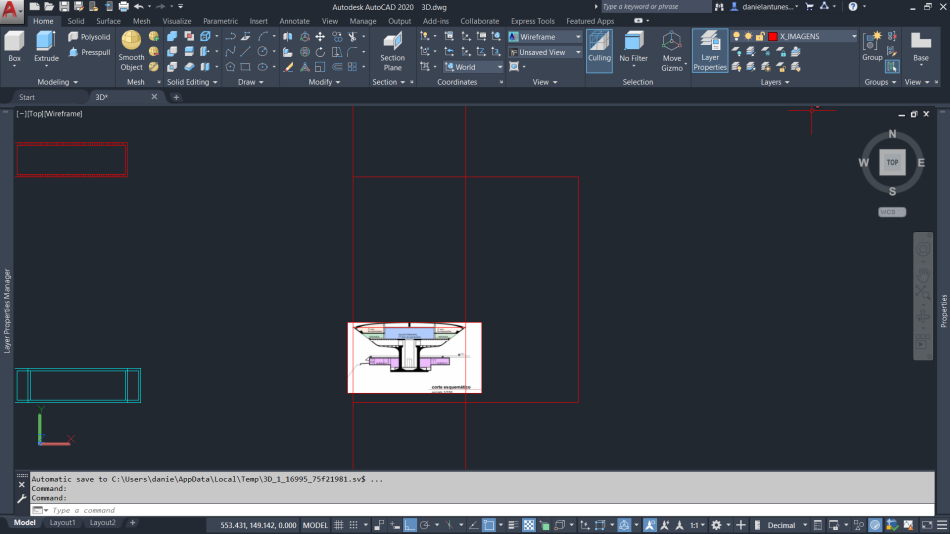Click the Erase tool in Modify panel
The width and height of the screenshot is (950, 534).
coord(288,67)
